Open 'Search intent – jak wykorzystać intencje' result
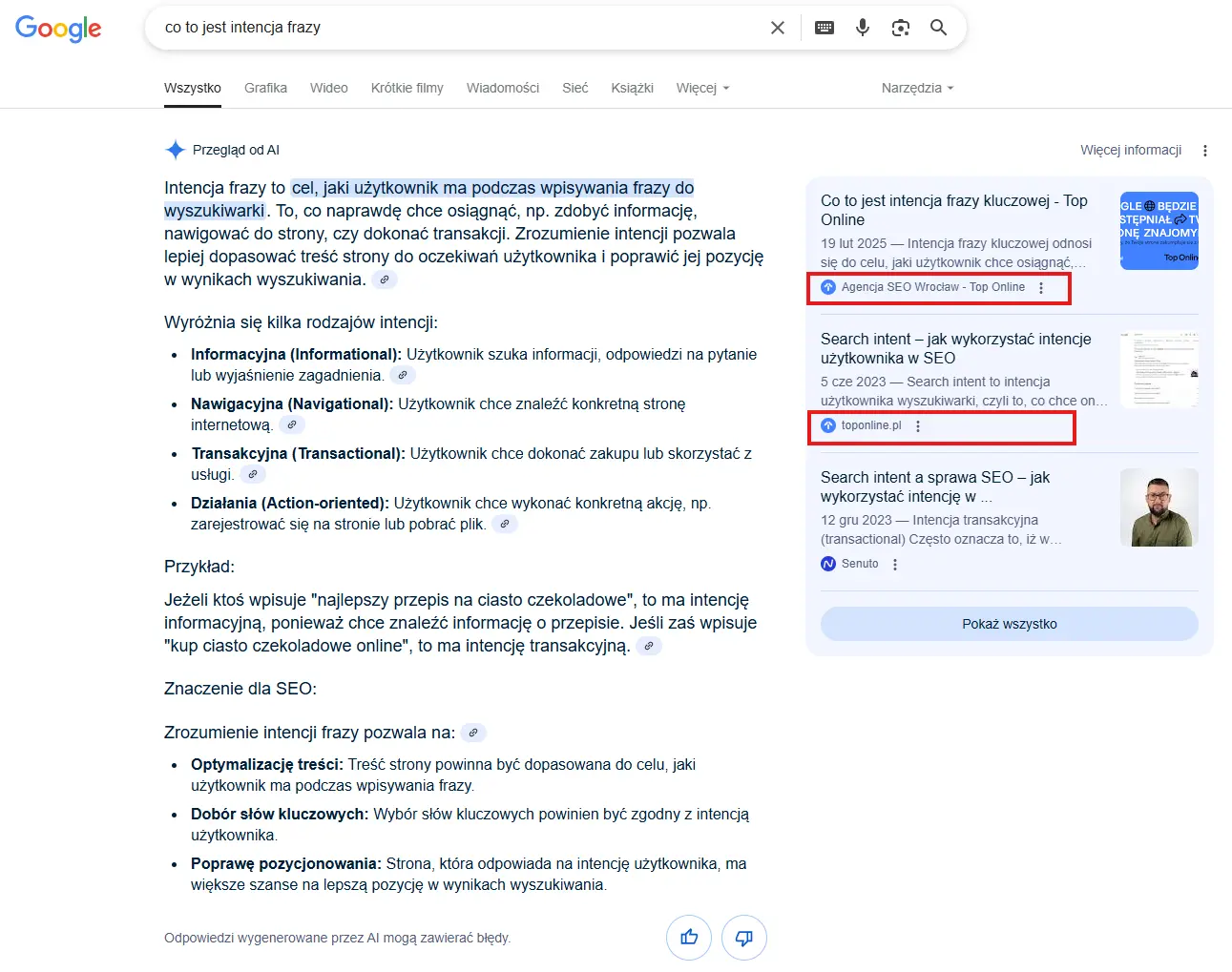Screen dimensions: 1232x972 [x=956, y=348]
